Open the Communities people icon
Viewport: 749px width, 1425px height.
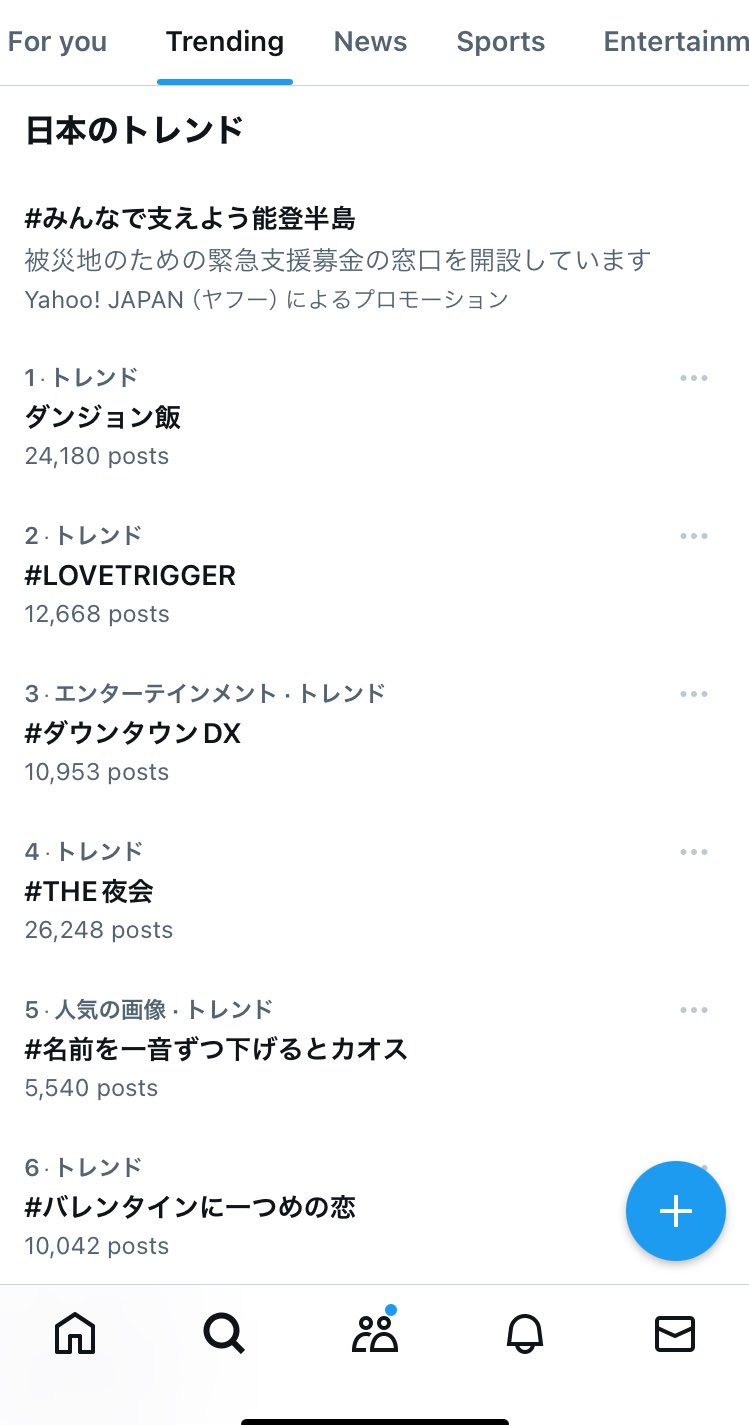[x=375, y=1333]
